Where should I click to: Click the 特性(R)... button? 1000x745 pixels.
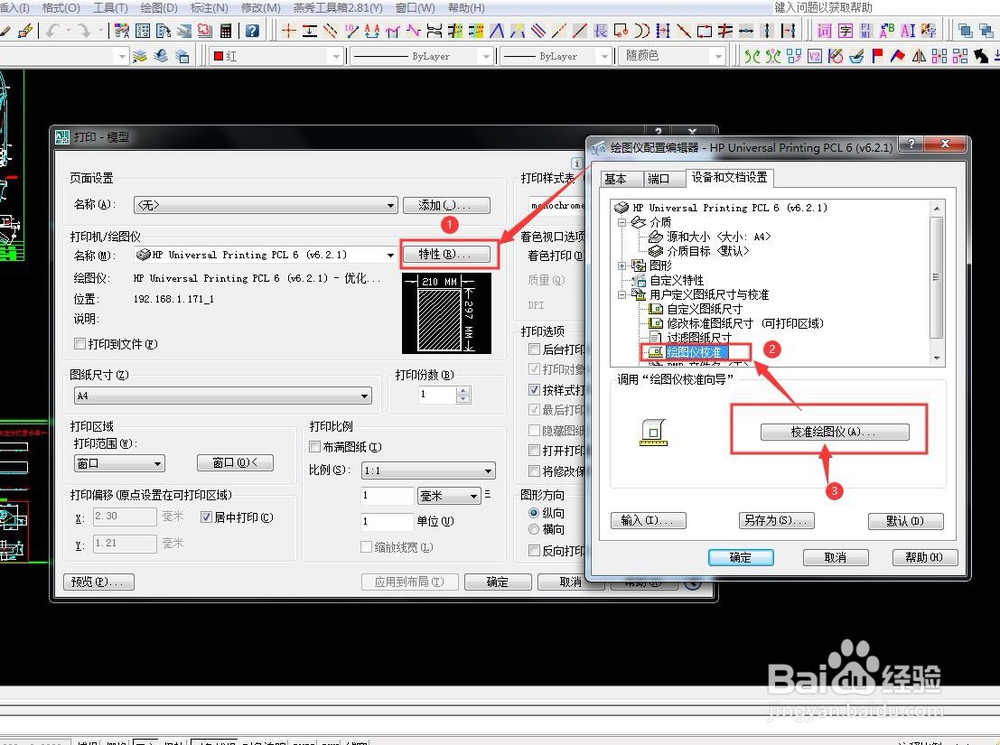pos(446,254)
